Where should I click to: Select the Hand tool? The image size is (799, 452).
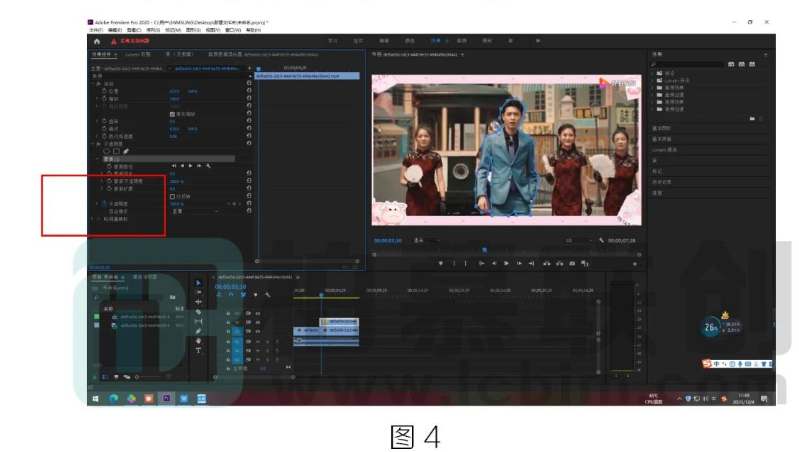click(198, 339)
